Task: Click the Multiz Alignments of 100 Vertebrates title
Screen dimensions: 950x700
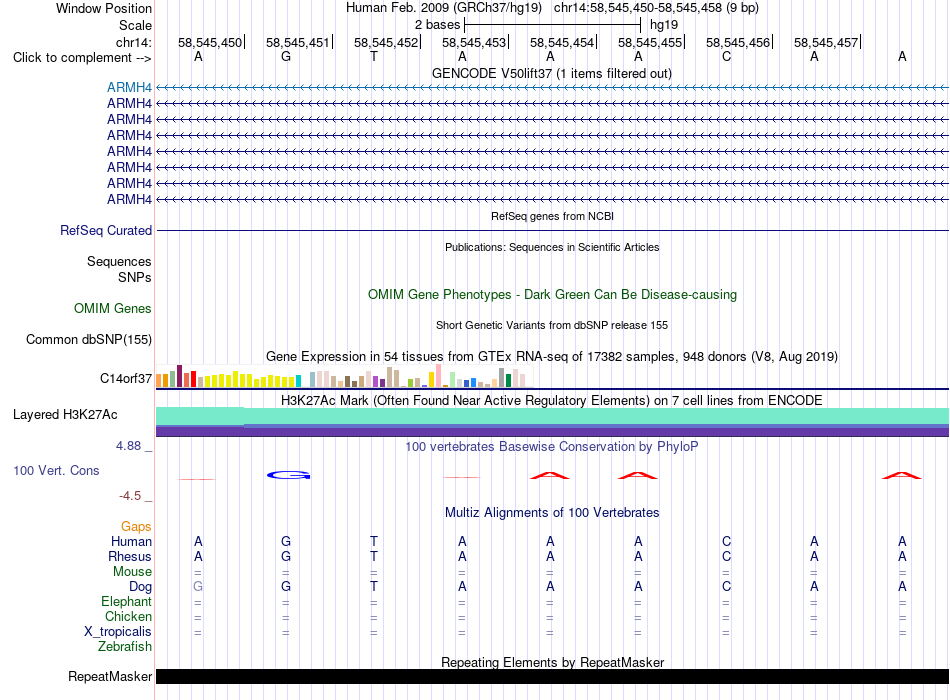Action: 552,512
